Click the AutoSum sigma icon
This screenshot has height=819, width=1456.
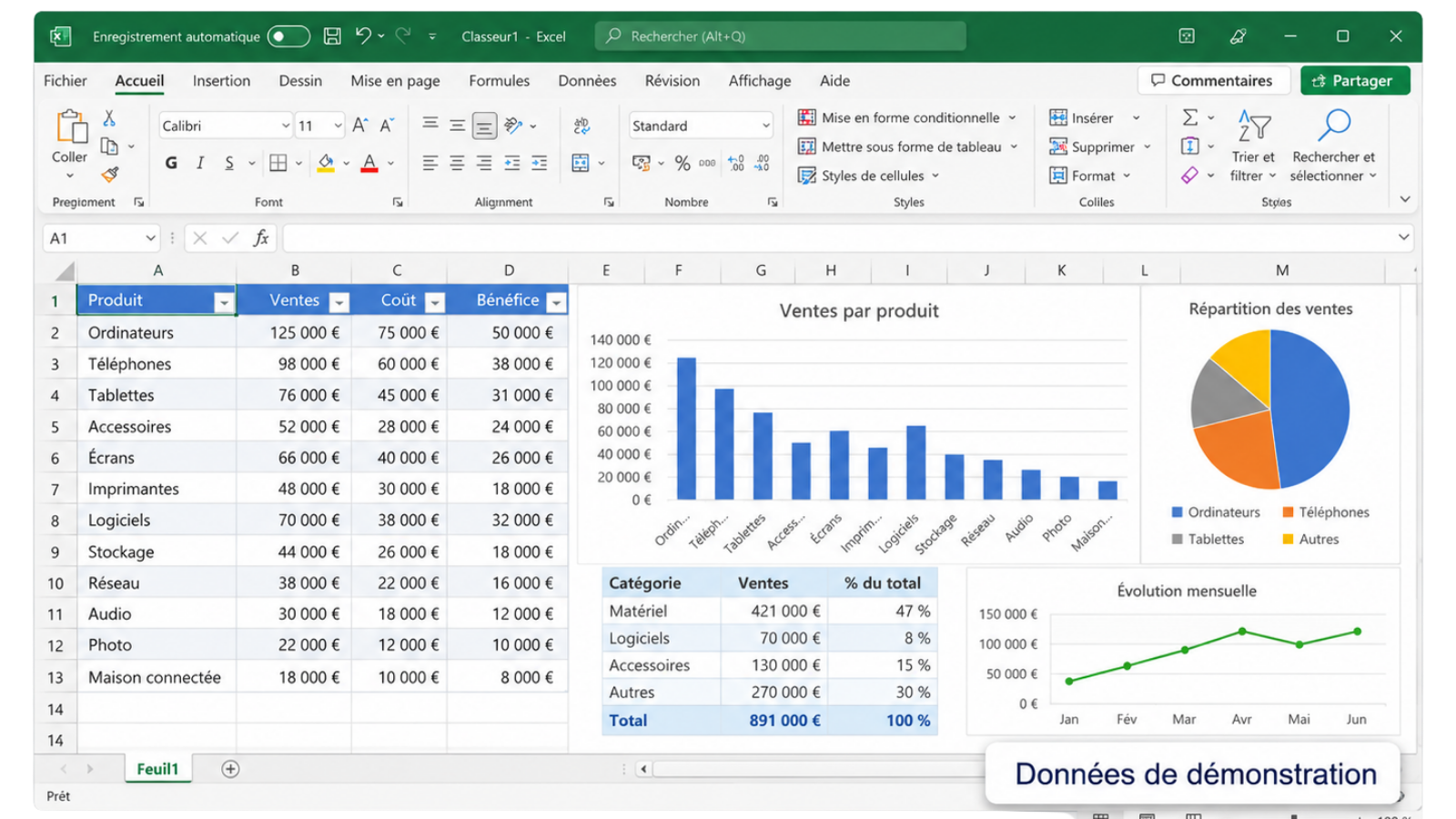(x=1190, y=117)
